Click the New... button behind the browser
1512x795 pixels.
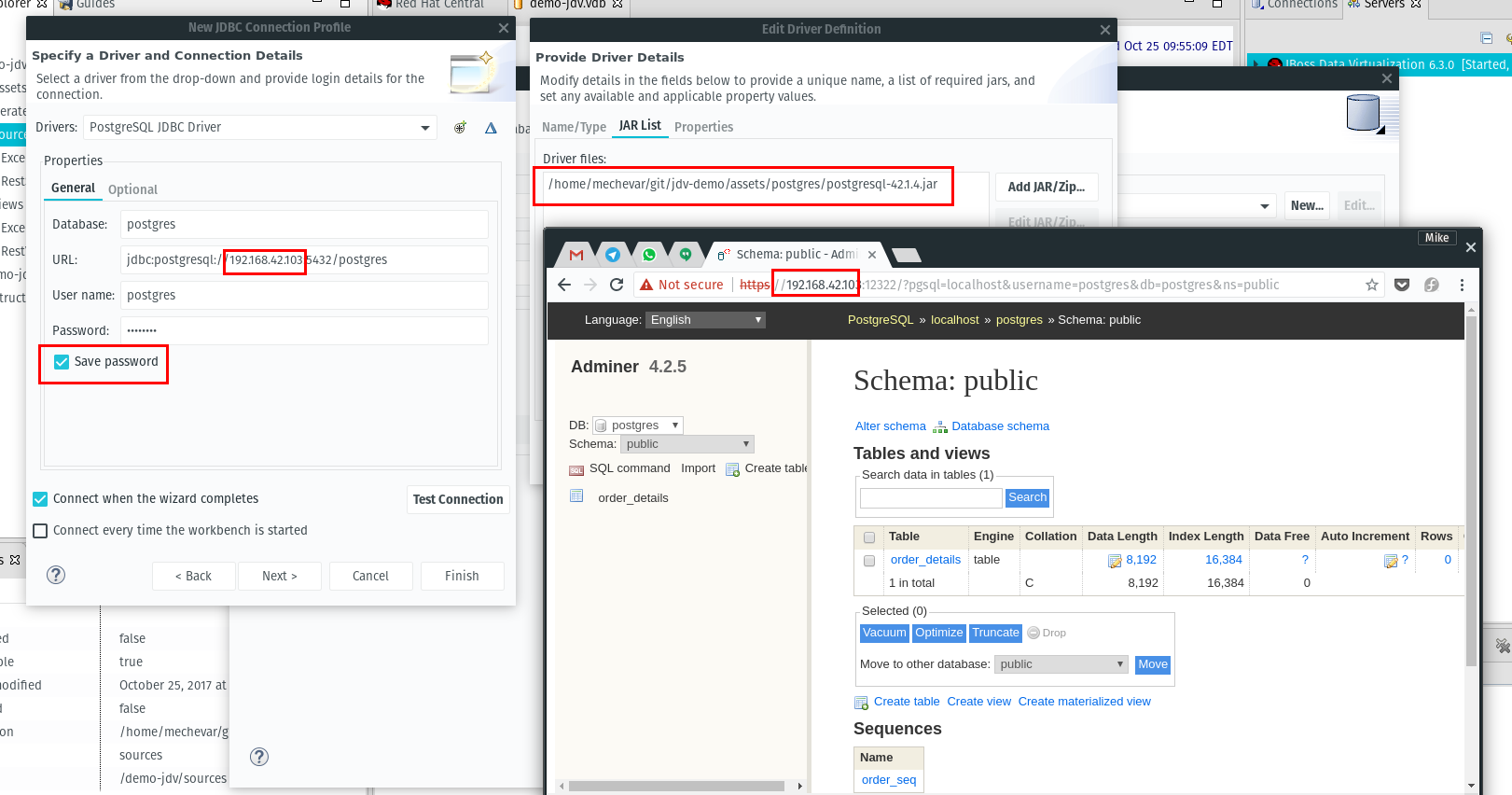click(x=1307, y=206)
